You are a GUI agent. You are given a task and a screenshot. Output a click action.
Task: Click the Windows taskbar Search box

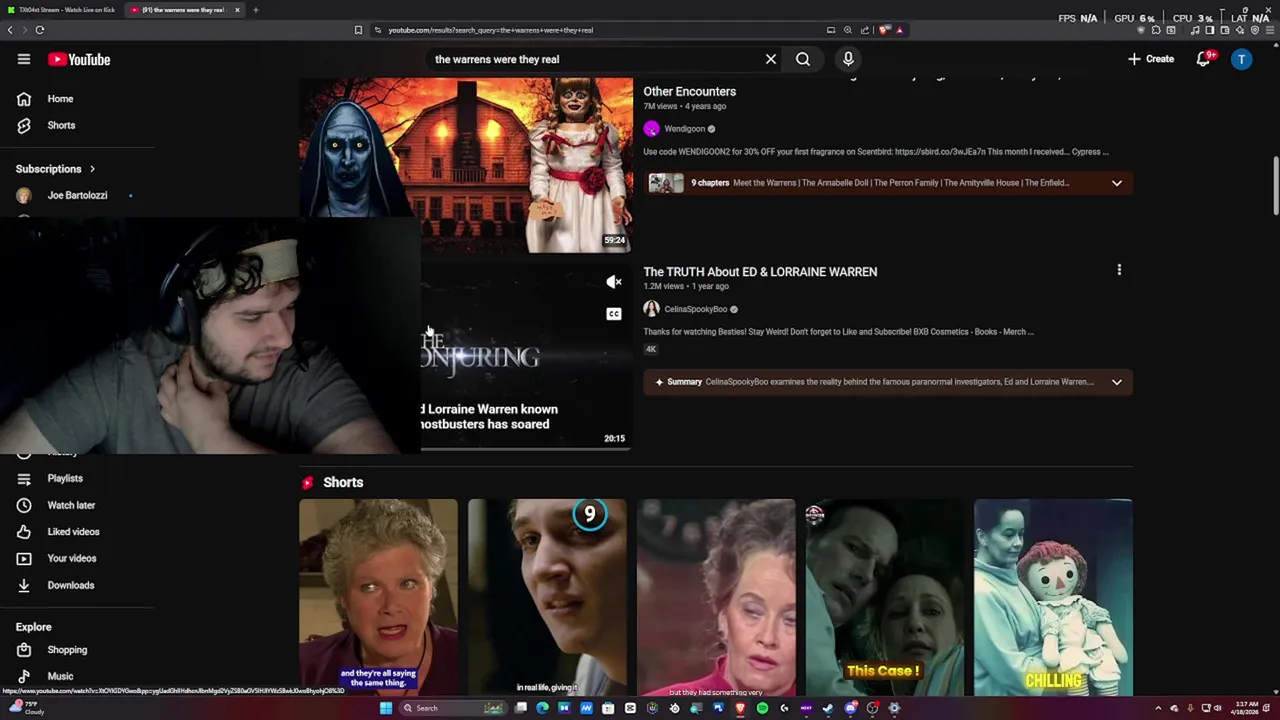(x=453, y=708)
